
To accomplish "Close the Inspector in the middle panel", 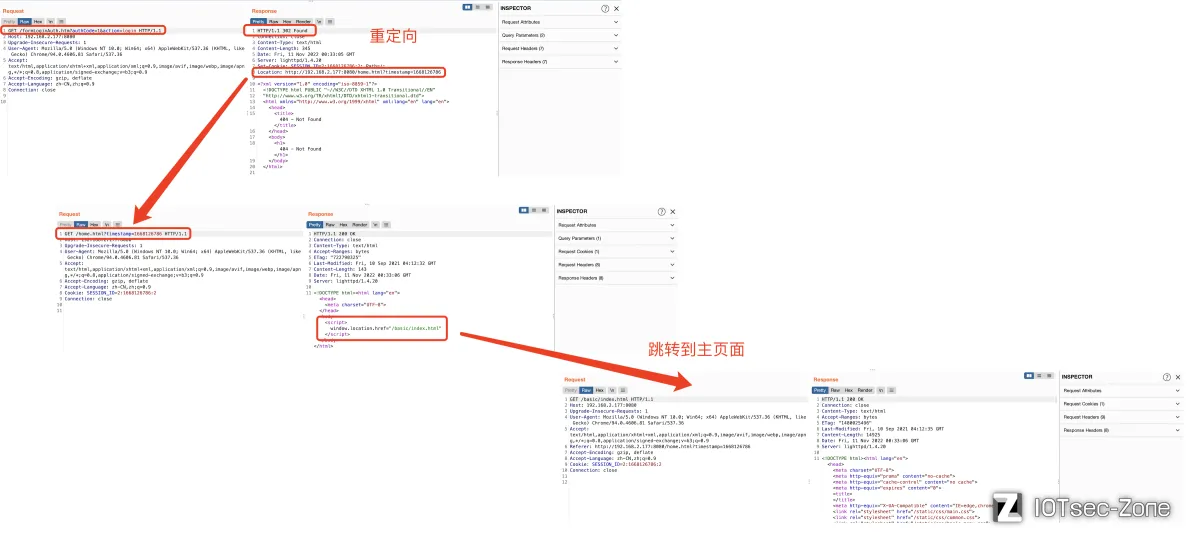I will (x=673, y=212).
